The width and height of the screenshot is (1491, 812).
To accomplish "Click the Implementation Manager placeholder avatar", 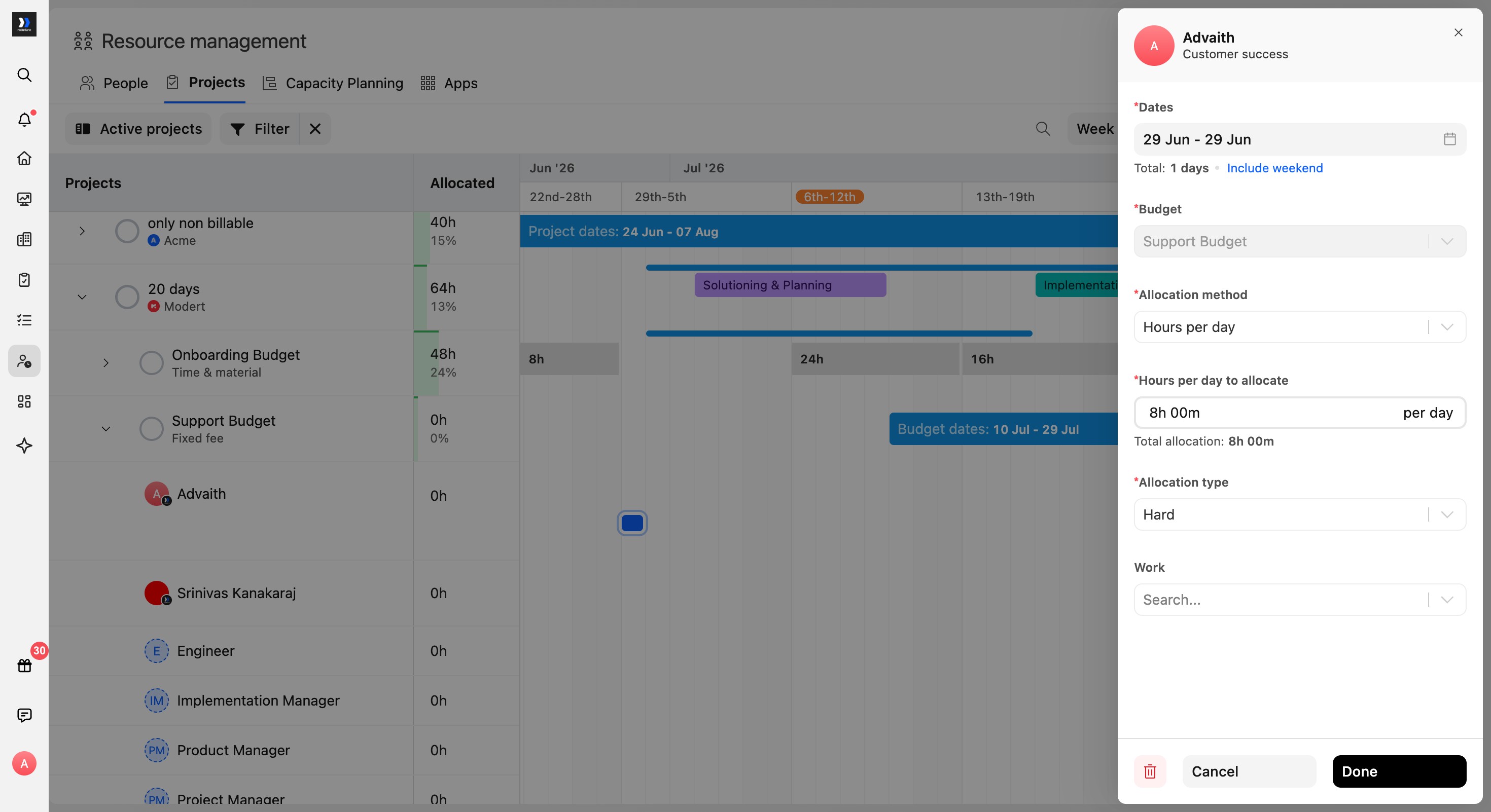I will (x=156, y=700).
